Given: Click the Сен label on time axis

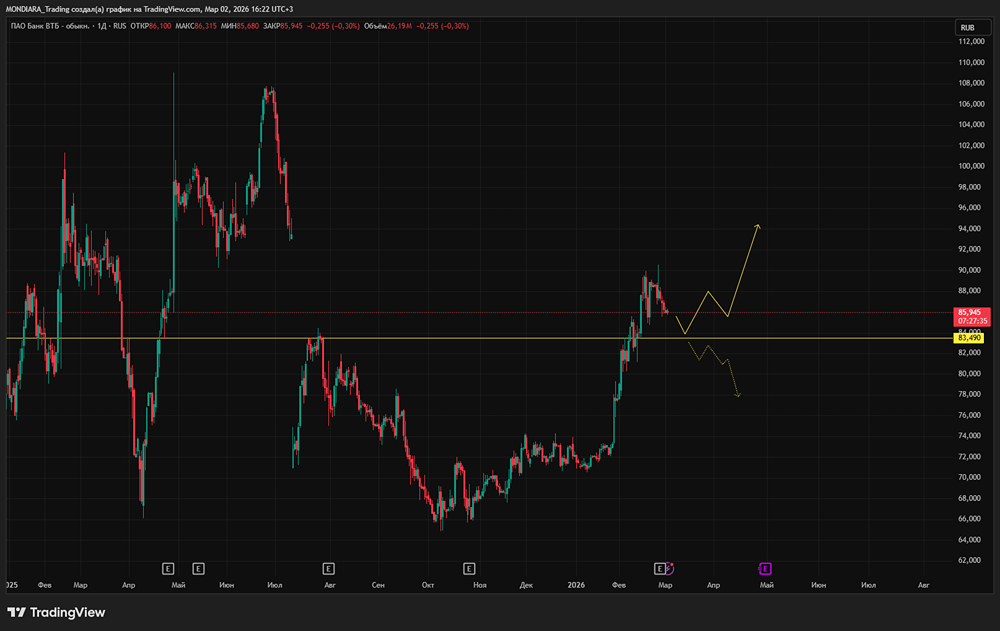Looking at the screenshot, I should (x=378, y=584).
